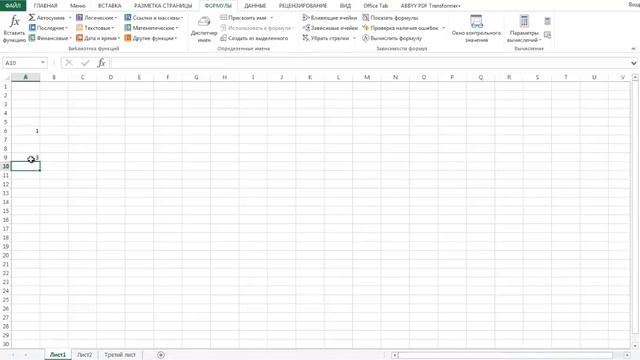The height and width of the screenshot is (360, 640).
Task: Click the Name Box showing A10
Action: coord(21,63)
